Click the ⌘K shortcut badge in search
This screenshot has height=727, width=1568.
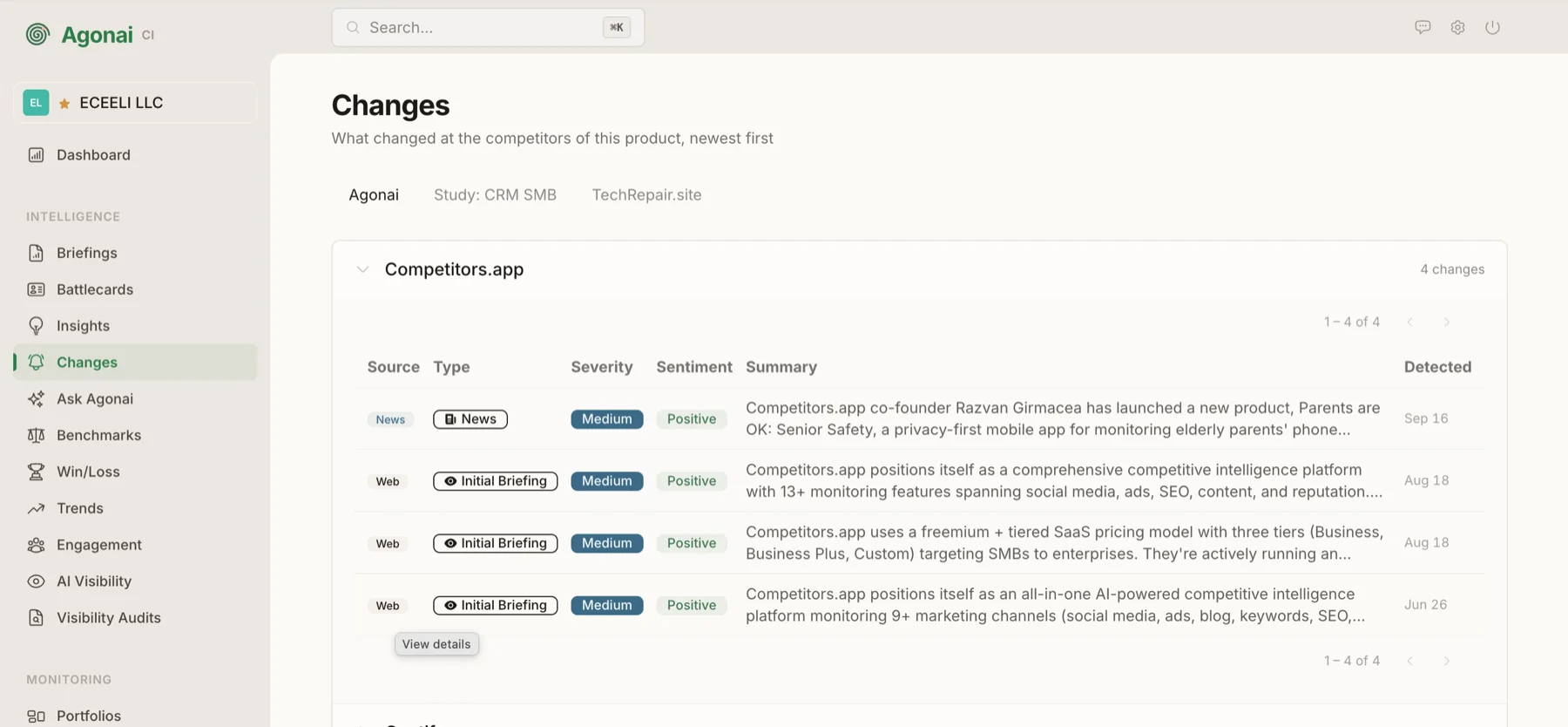(x=617, y=27)
